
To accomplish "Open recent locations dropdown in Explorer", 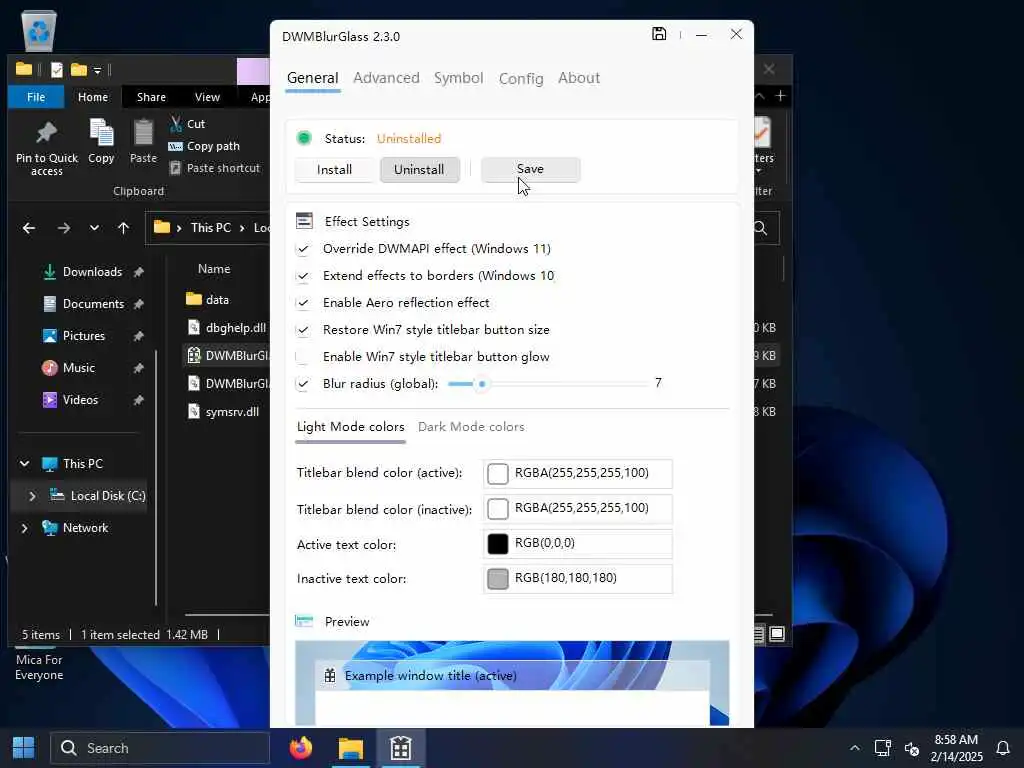I will [94, 228].
